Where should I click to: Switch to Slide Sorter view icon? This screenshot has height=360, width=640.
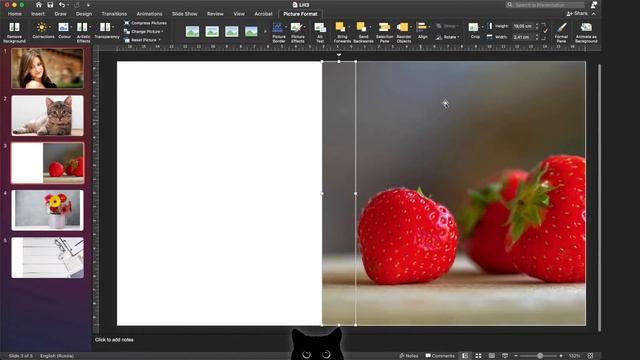click(478, 356)
